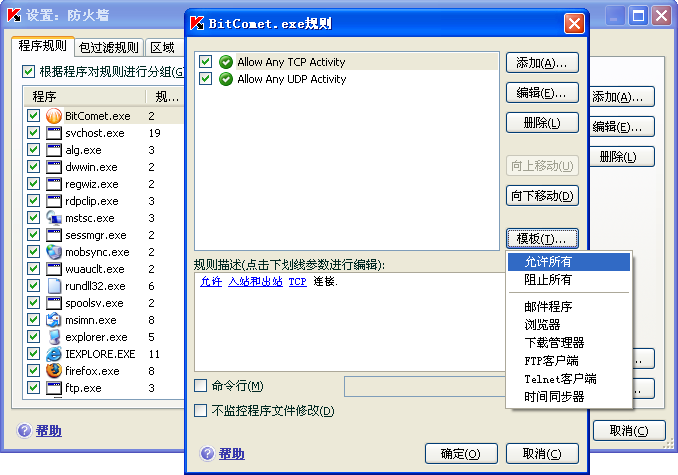The image size is (678, 475).
Task: Choose FTP客户端 template
Action: click(x=569, y=361)
